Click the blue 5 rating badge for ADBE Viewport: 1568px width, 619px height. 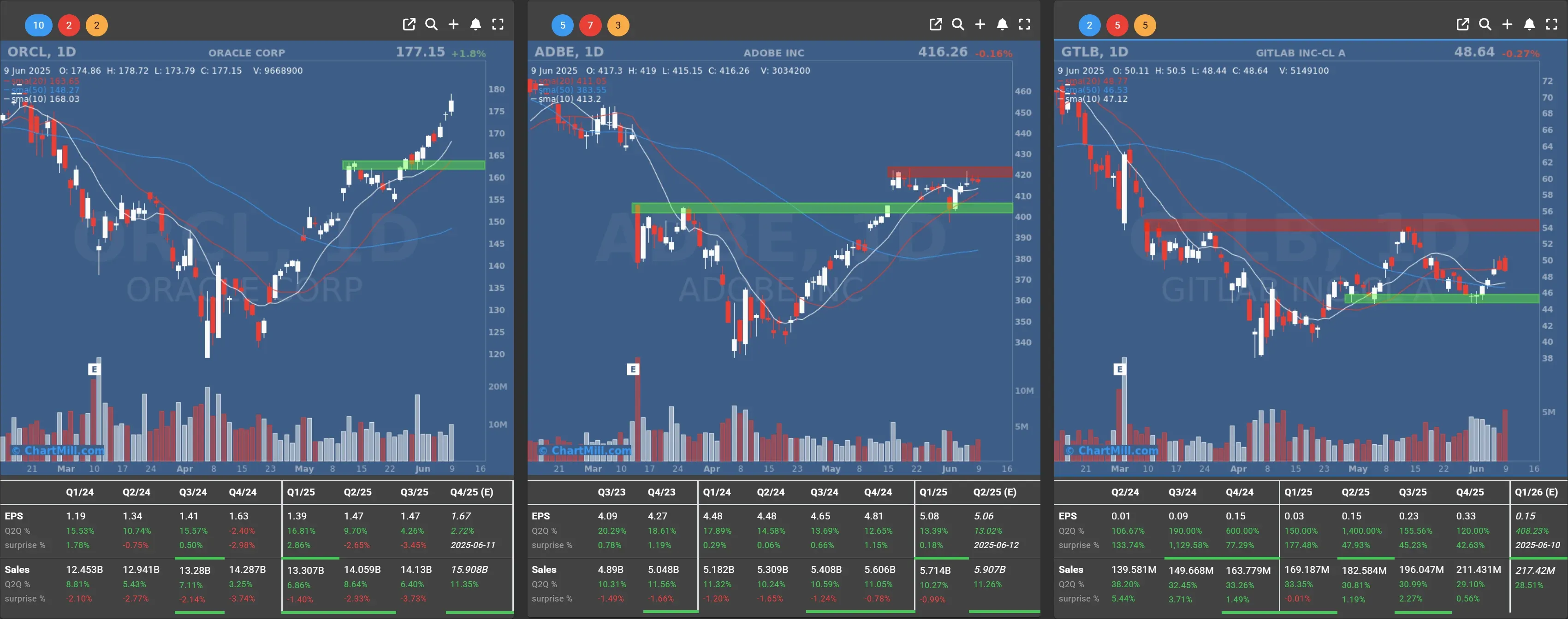coord(563,25)
